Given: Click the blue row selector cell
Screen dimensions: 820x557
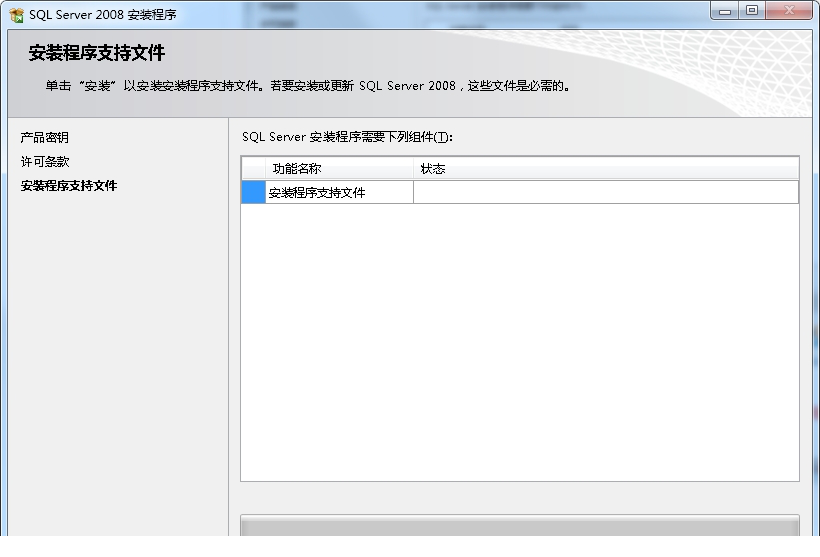Looking at the screenshot, I should (254, 192).
